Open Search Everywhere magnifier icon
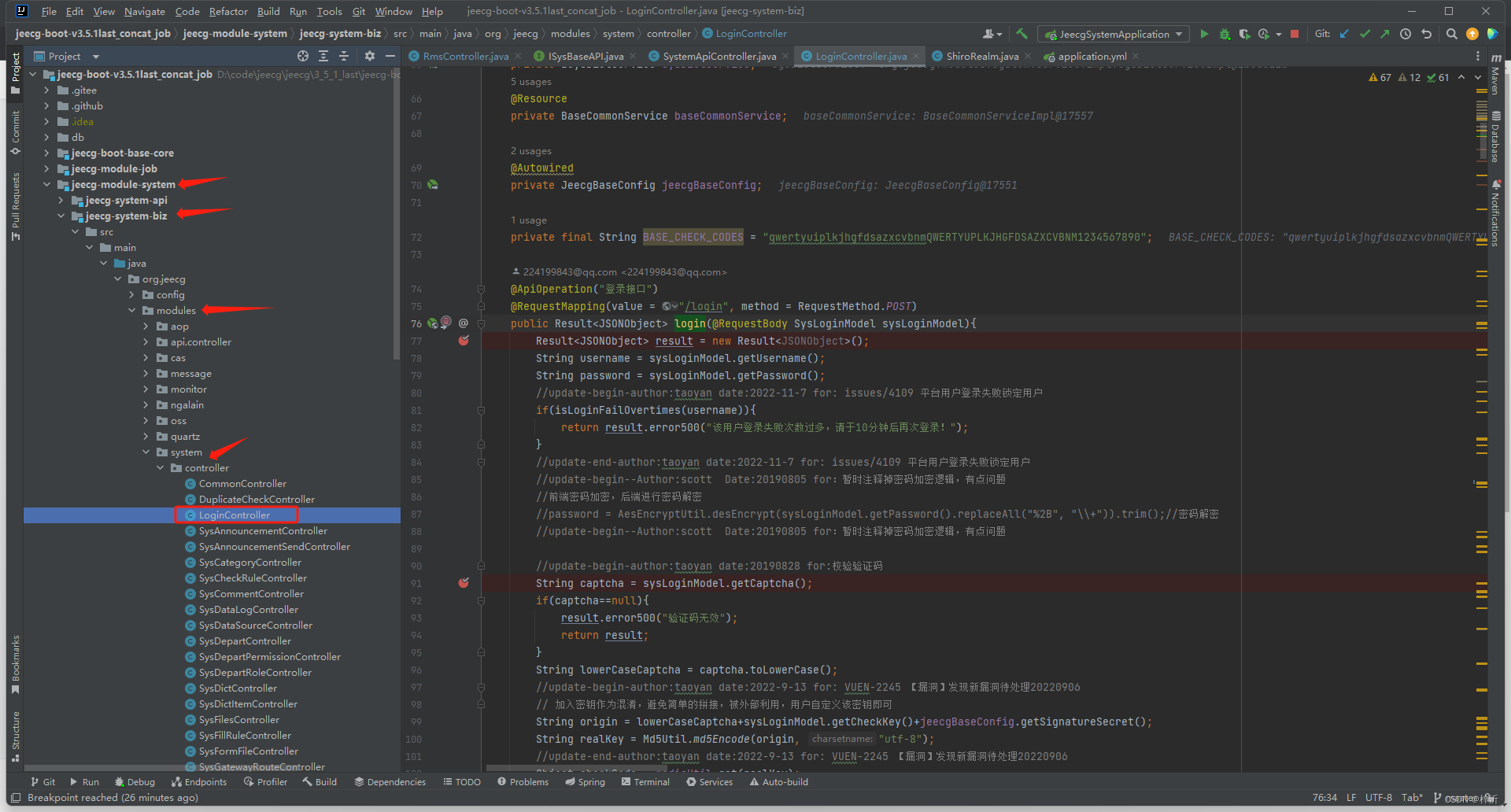 click(1452, 34)
